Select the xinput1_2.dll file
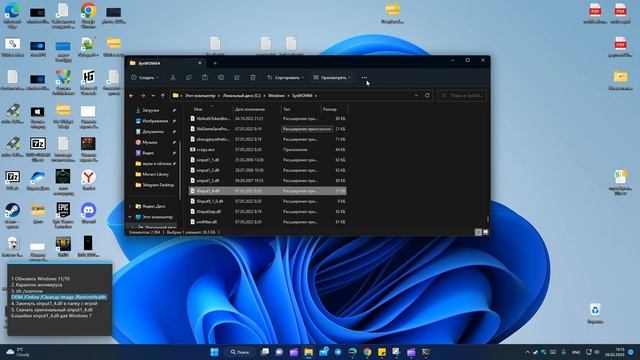Image resolution: width=640 pixels, height=360 pixels. (x=267, y=170)
